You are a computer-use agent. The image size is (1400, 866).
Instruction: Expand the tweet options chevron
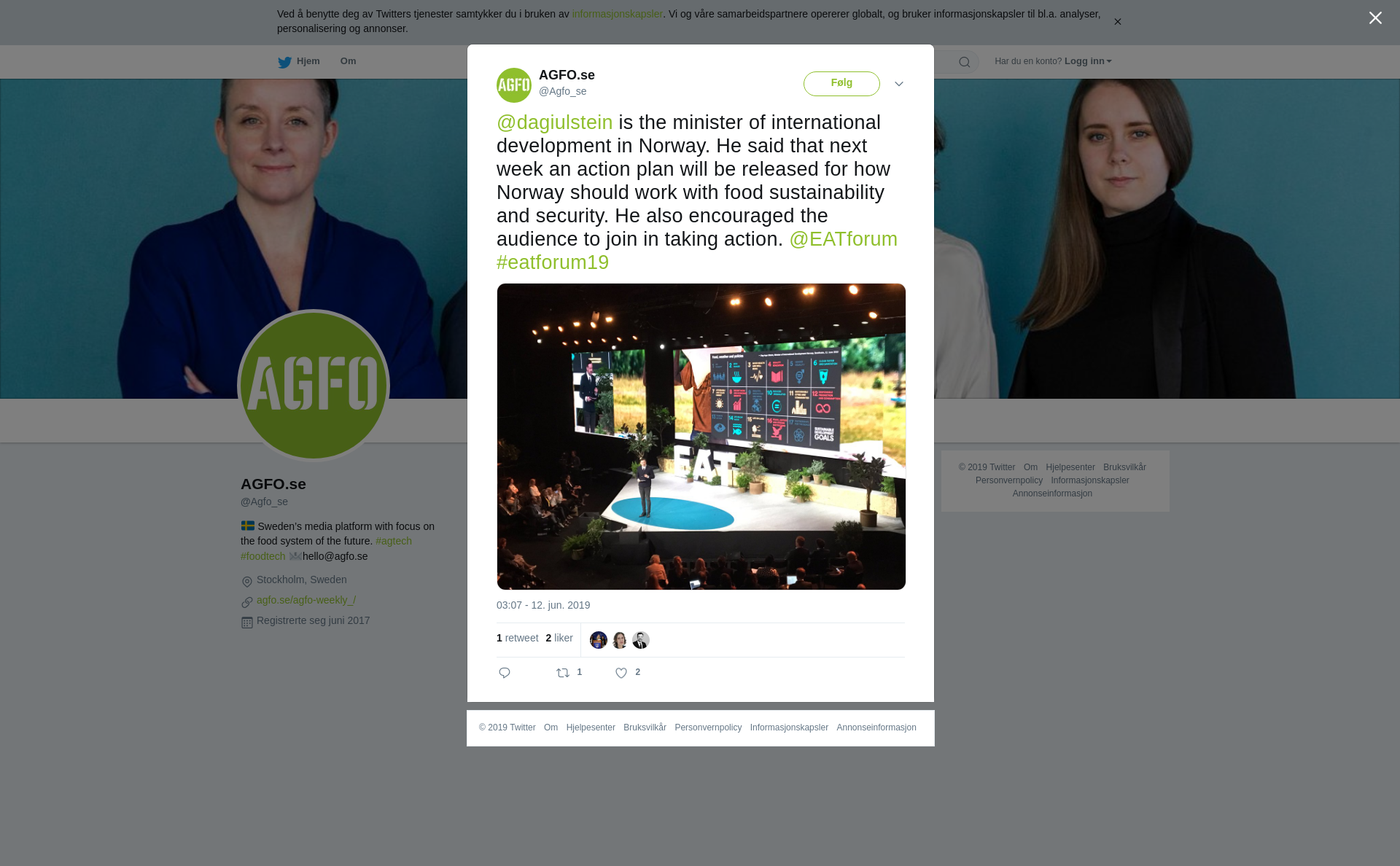pos(899,84)
